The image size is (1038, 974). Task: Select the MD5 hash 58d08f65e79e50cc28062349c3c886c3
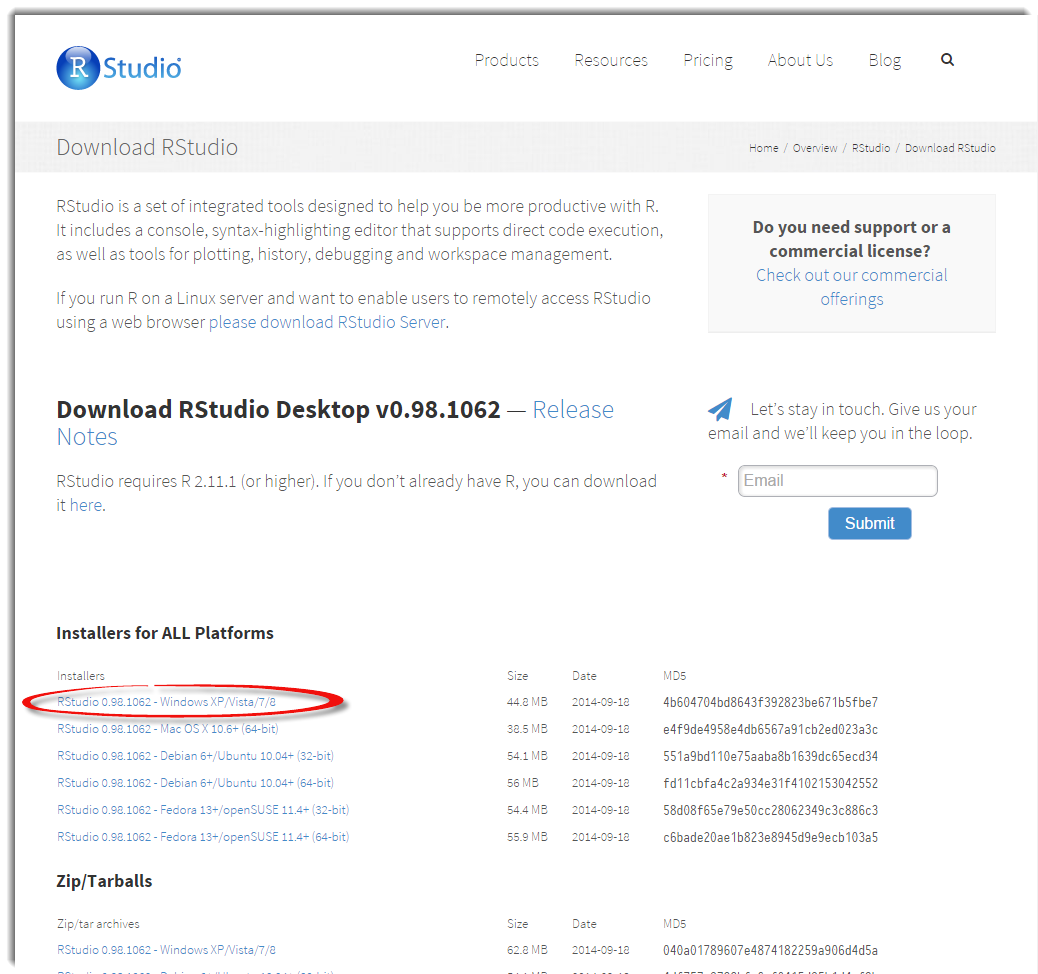(771, 811)
